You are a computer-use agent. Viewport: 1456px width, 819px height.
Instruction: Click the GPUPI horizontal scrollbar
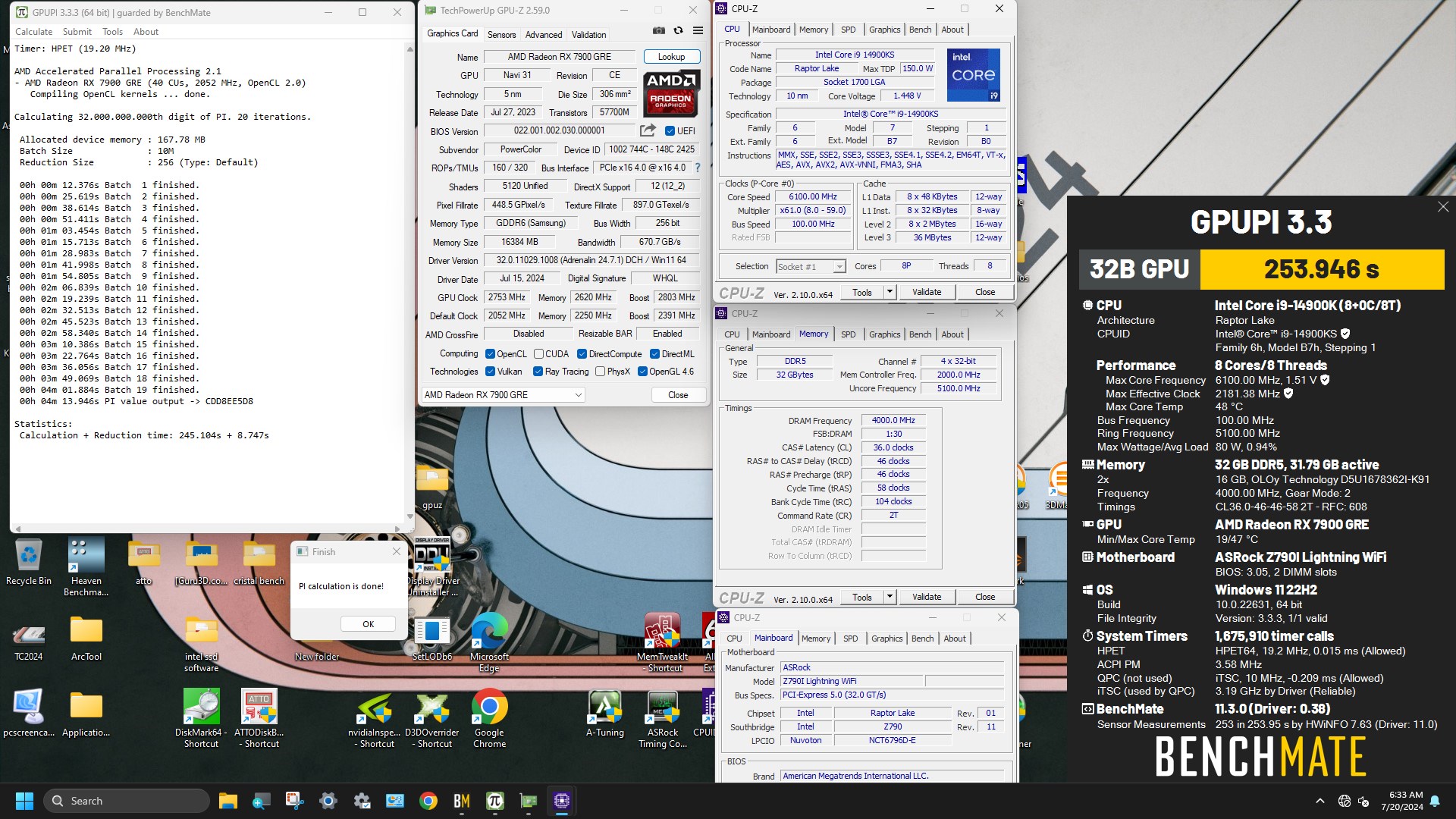click(206, 529)
